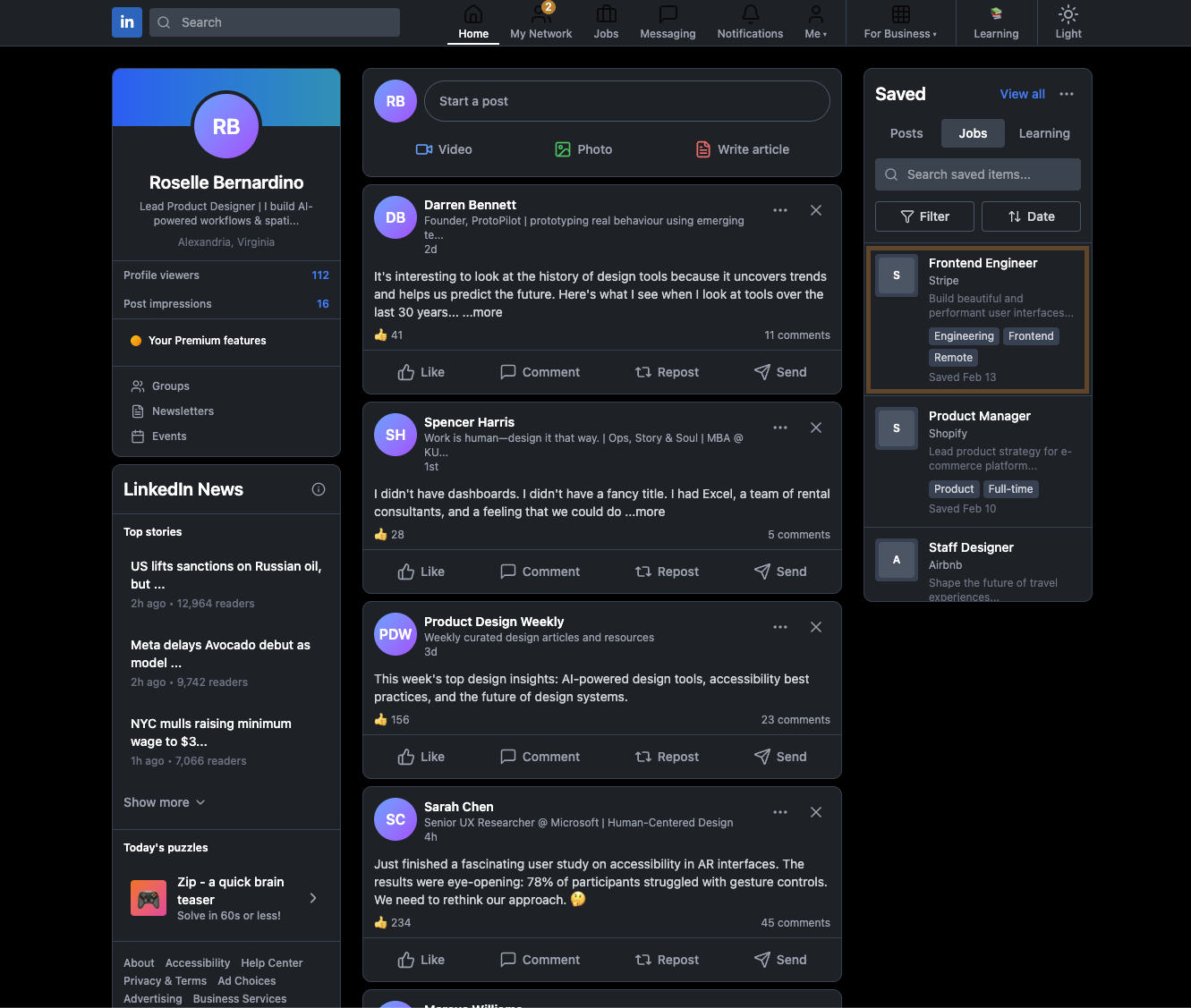The height and width of the screenshot is (1008, 1191).
Task: Open the For Business dropdown
Action: 900,22
